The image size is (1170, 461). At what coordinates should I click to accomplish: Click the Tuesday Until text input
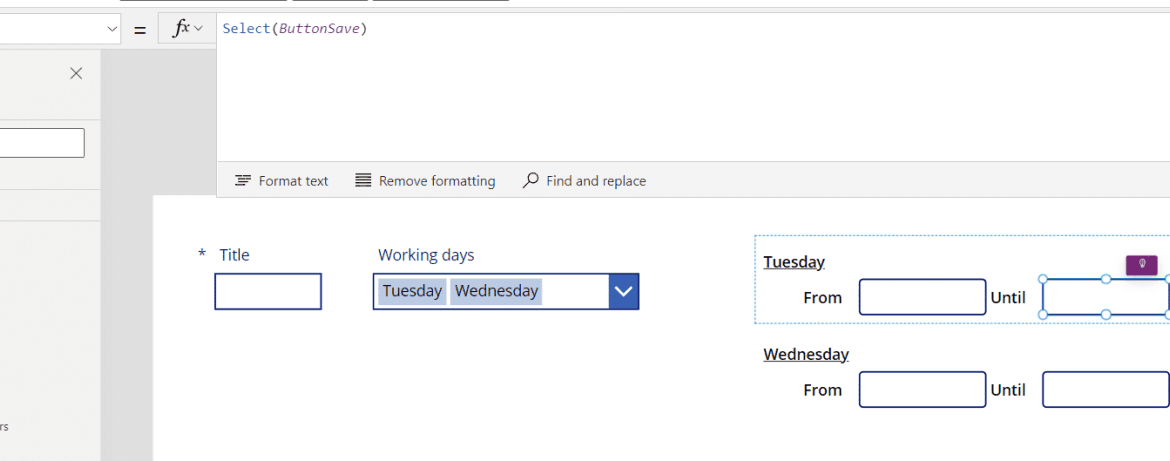1106,297
